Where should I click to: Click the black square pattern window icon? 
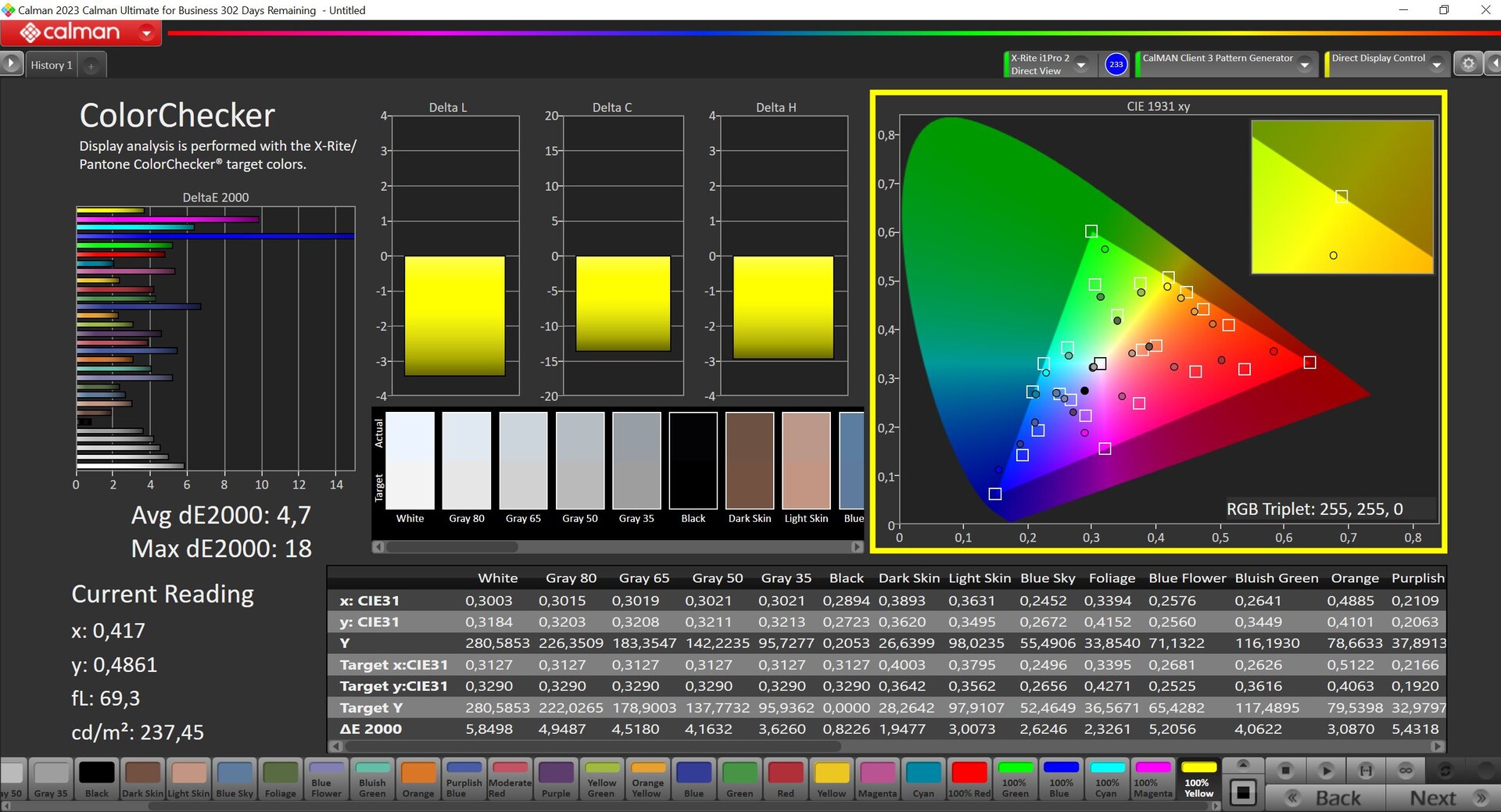[1243, 793]
